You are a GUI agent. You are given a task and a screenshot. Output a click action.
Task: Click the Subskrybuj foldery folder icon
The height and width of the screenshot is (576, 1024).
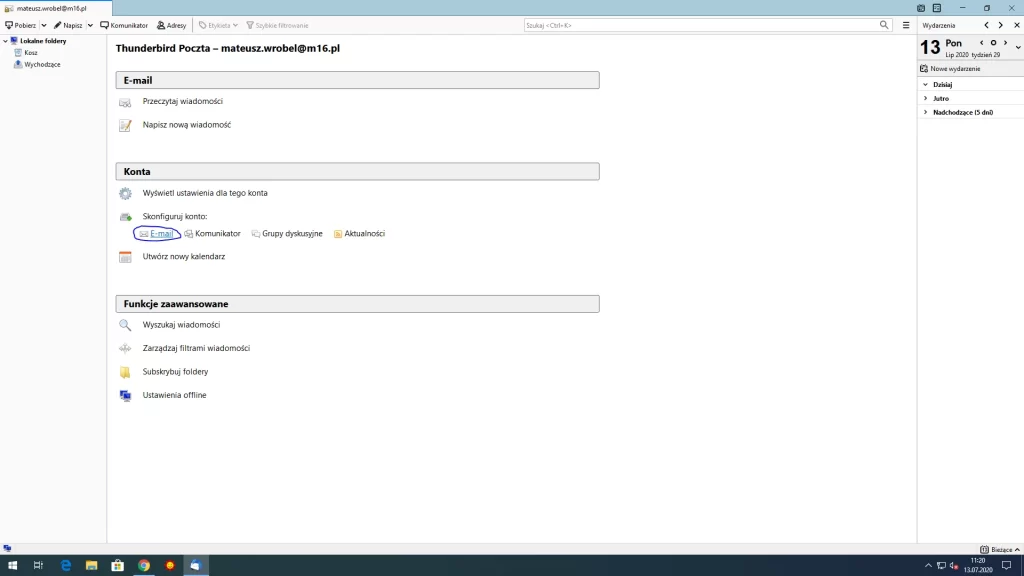tap(125, 371)
